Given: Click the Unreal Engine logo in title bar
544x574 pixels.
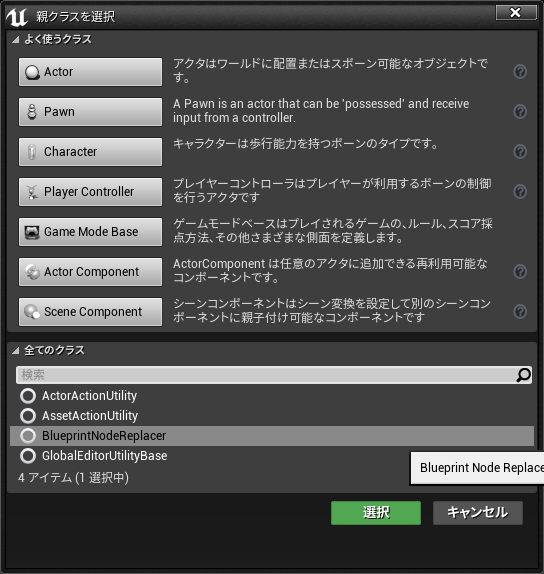Looking at the screenshot, I should coord(16,17).
